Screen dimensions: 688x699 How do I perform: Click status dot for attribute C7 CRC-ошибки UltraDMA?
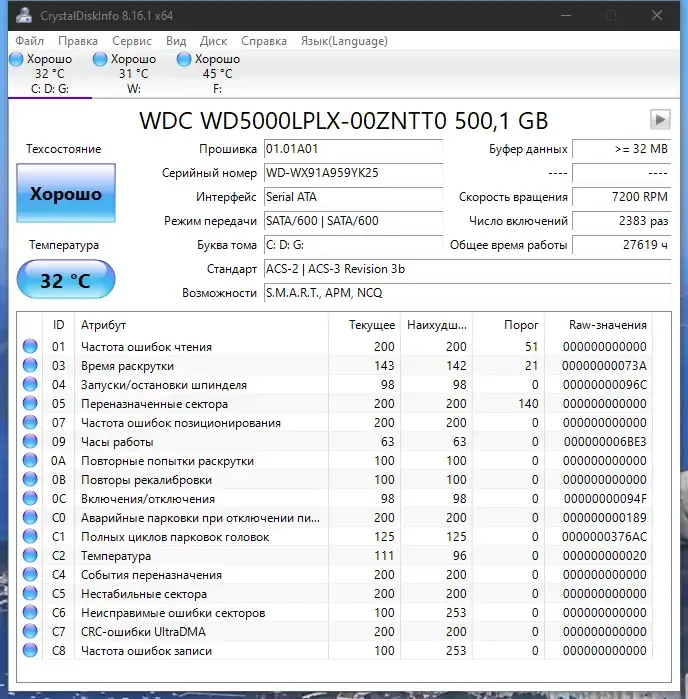tap(30, 631)
